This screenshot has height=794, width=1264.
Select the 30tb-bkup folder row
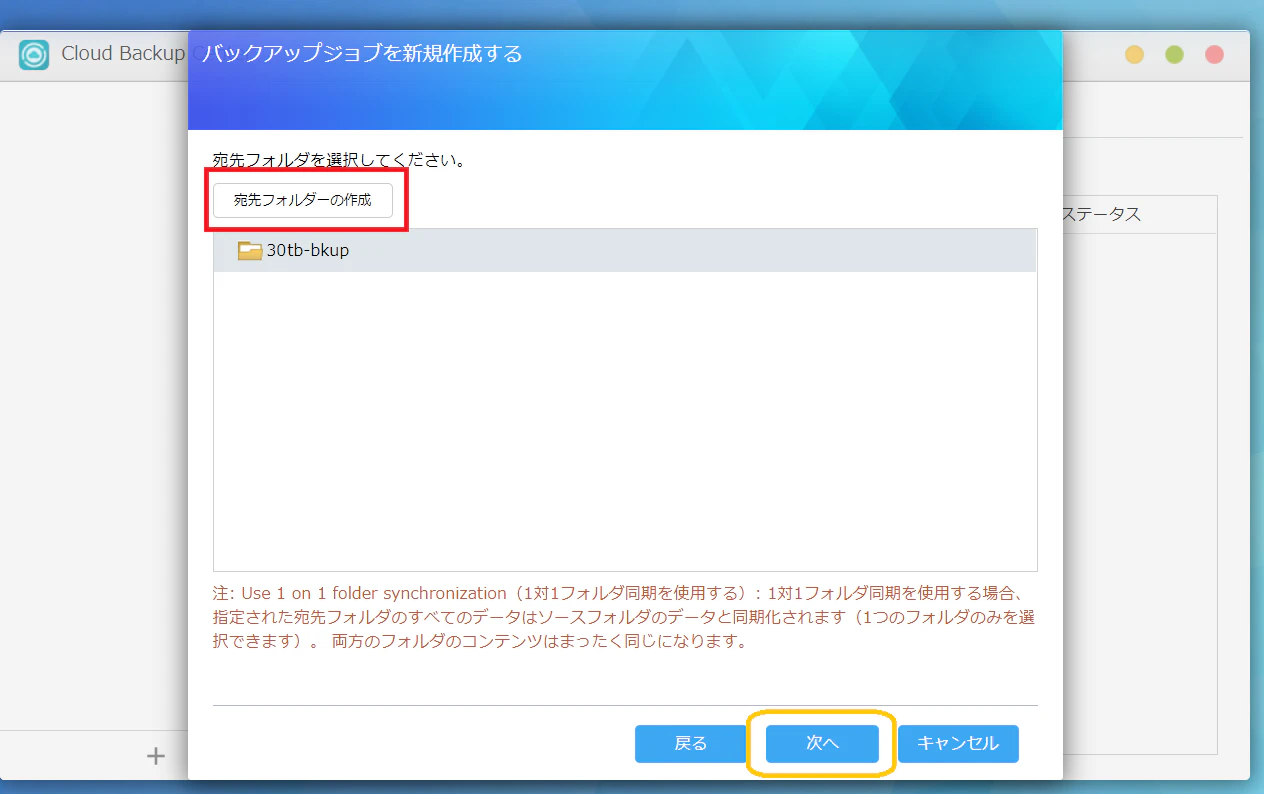625,251
